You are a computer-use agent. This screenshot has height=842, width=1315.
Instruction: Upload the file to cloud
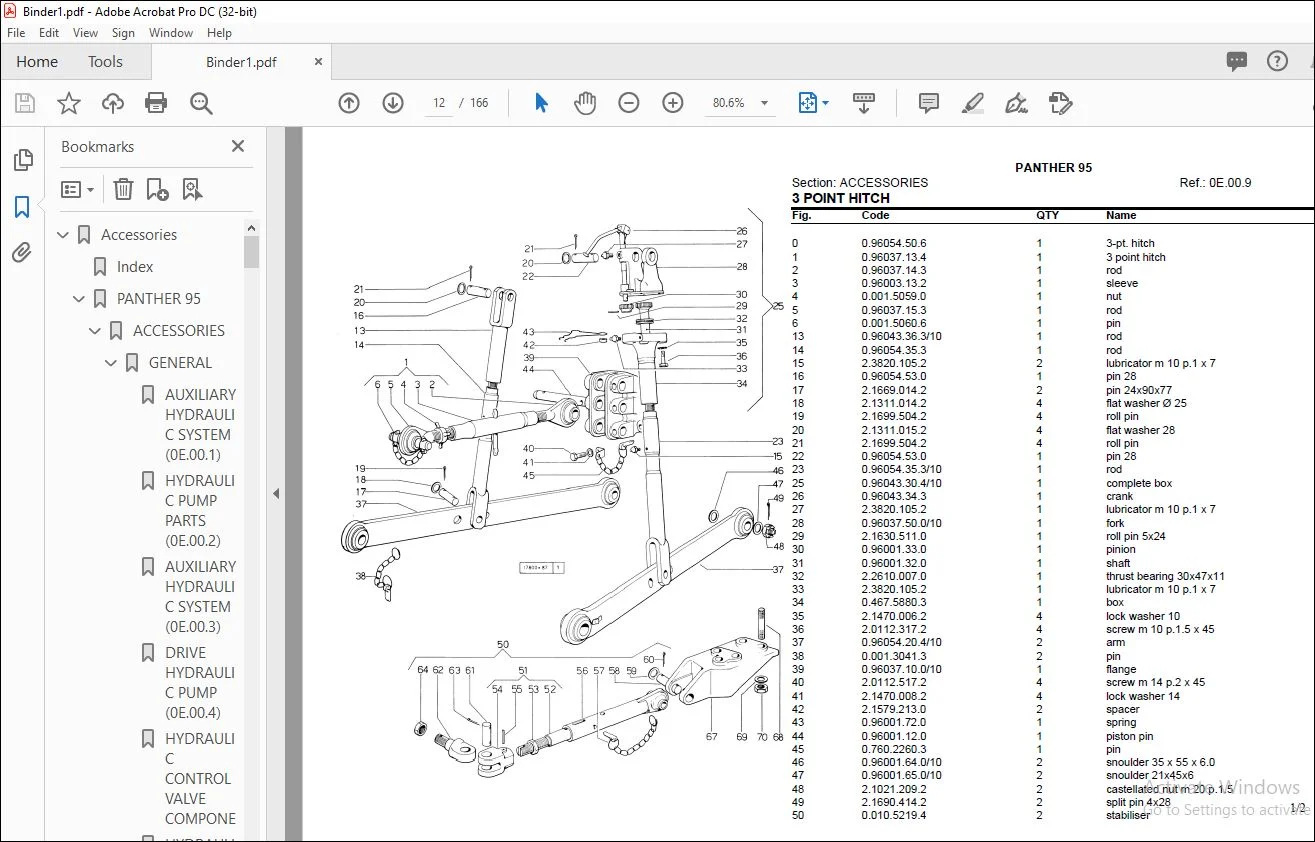click(x=113, y=103)
